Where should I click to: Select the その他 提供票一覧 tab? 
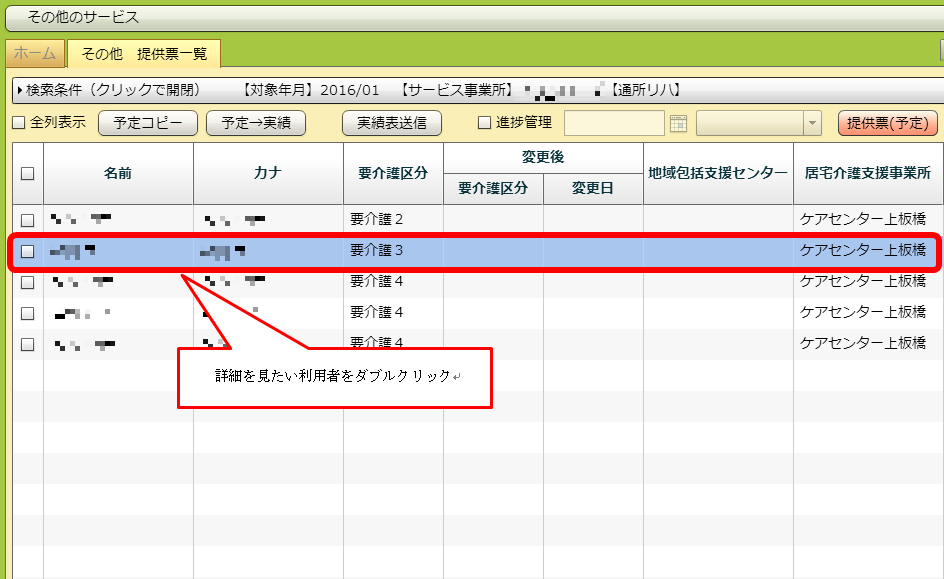[x=144, y=54]
